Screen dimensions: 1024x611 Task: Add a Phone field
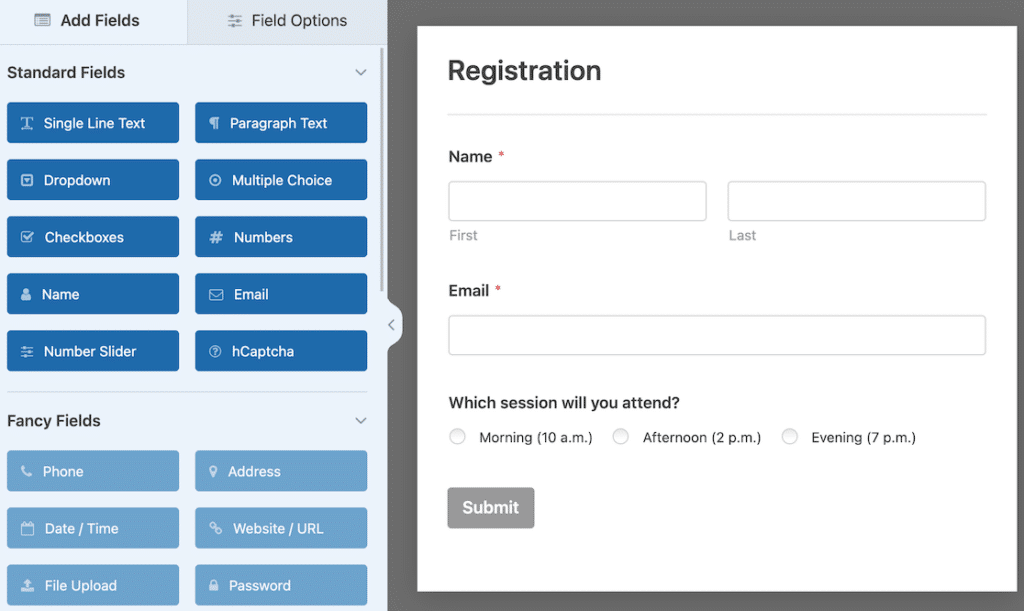coord(92,471)
